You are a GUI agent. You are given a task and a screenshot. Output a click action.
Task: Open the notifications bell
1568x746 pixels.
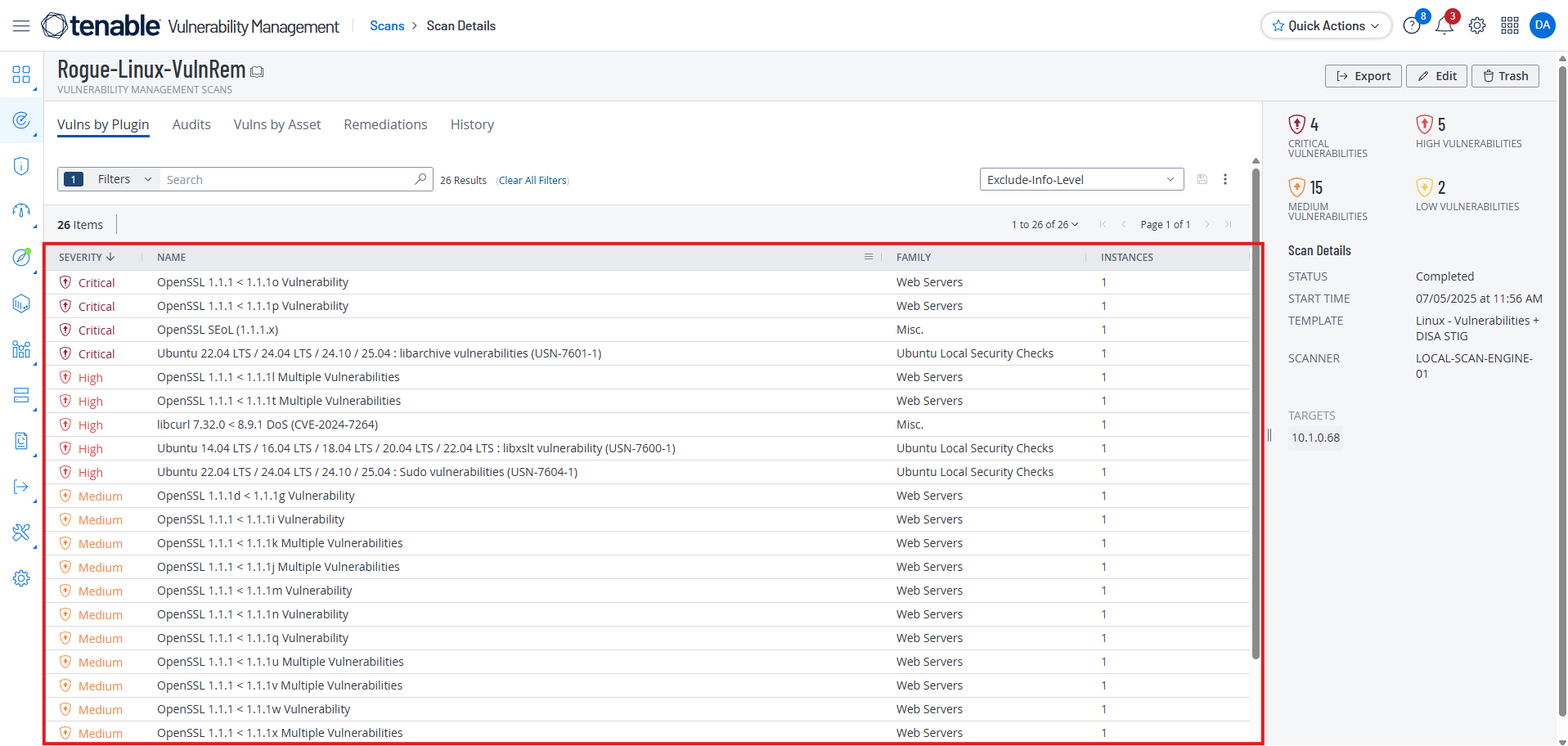point(1444,25)
